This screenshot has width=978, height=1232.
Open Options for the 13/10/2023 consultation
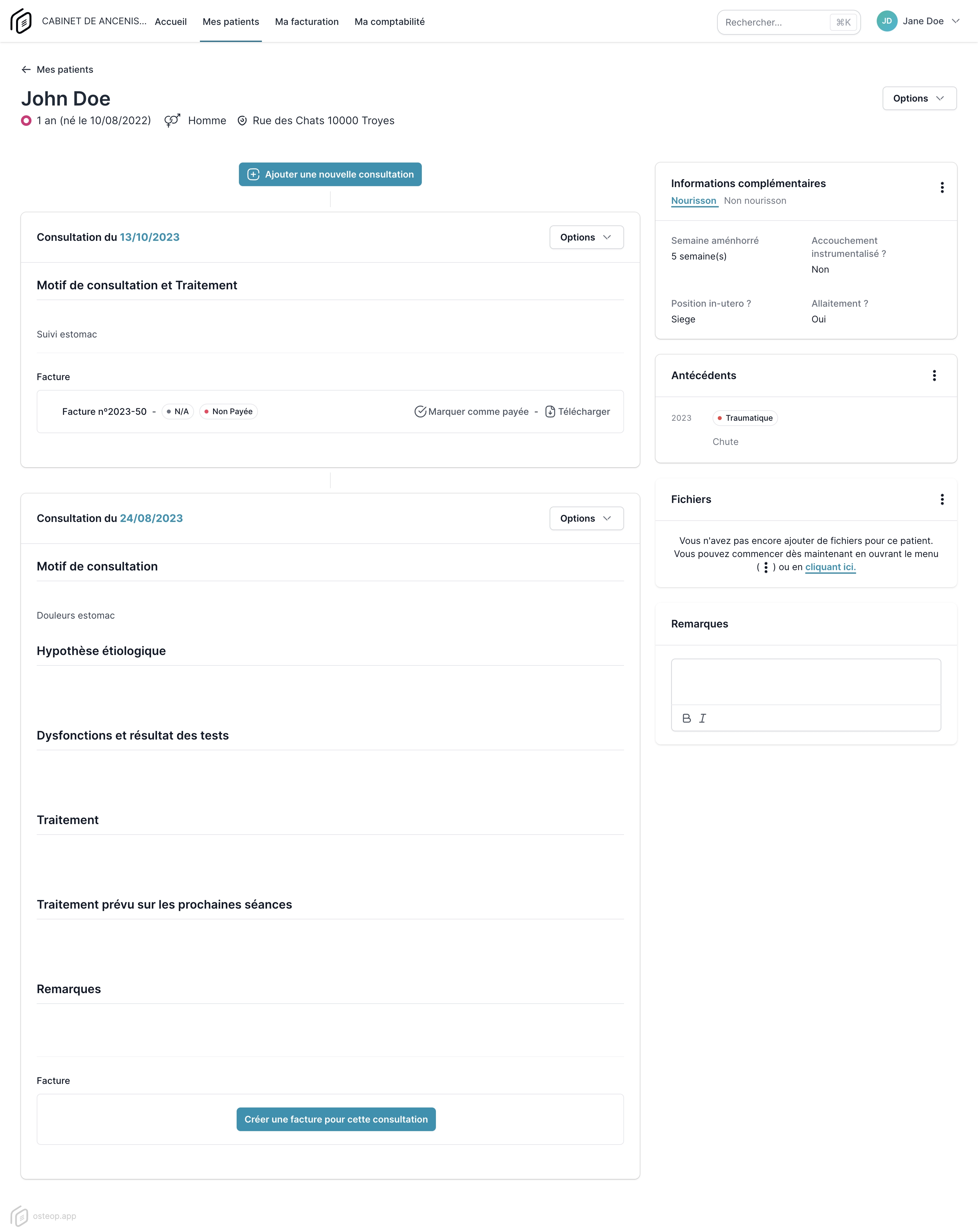tap(586, 237)
